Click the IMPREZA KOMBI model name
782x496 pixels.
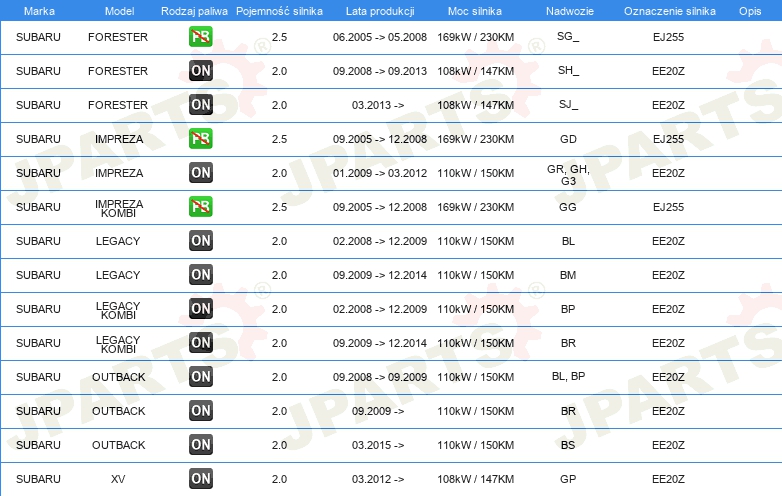pos(118,207)
